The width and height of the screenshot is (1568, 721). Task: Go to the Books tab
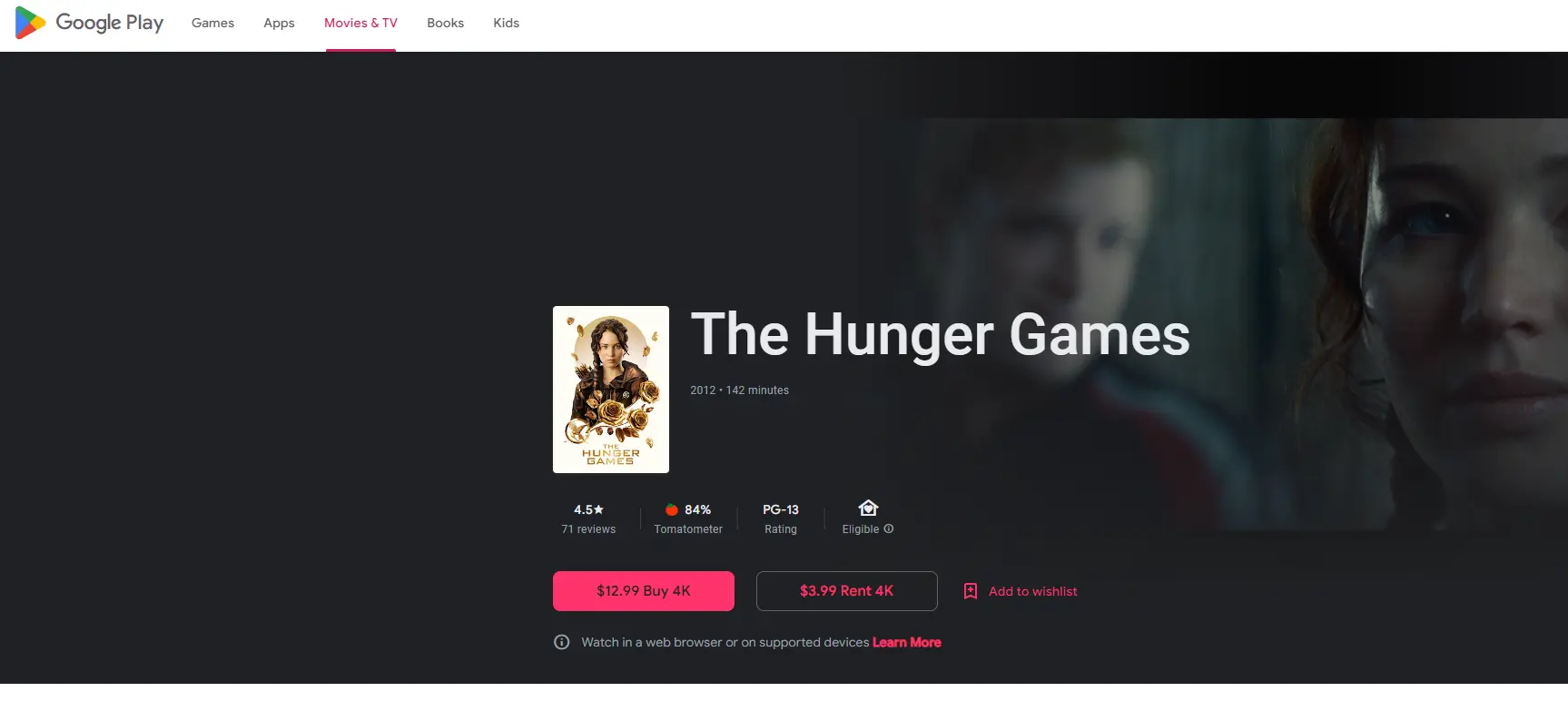[445, 23]
